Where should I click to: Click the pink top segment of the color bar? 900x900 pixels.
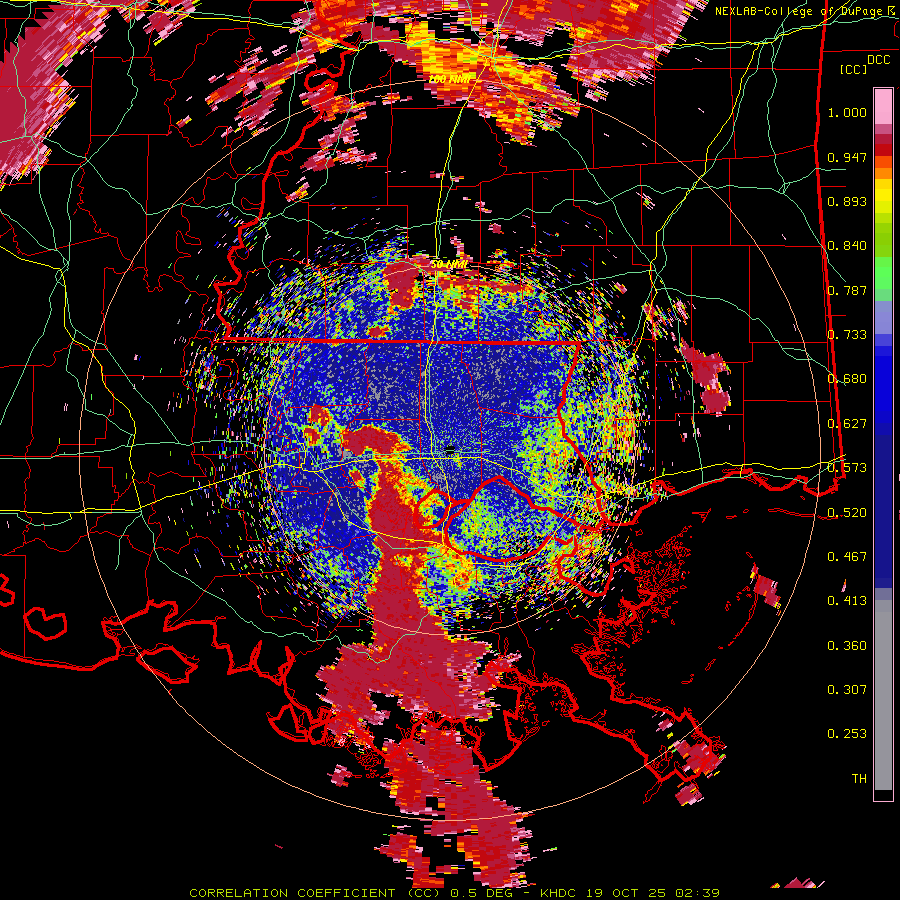pos(883,107)
